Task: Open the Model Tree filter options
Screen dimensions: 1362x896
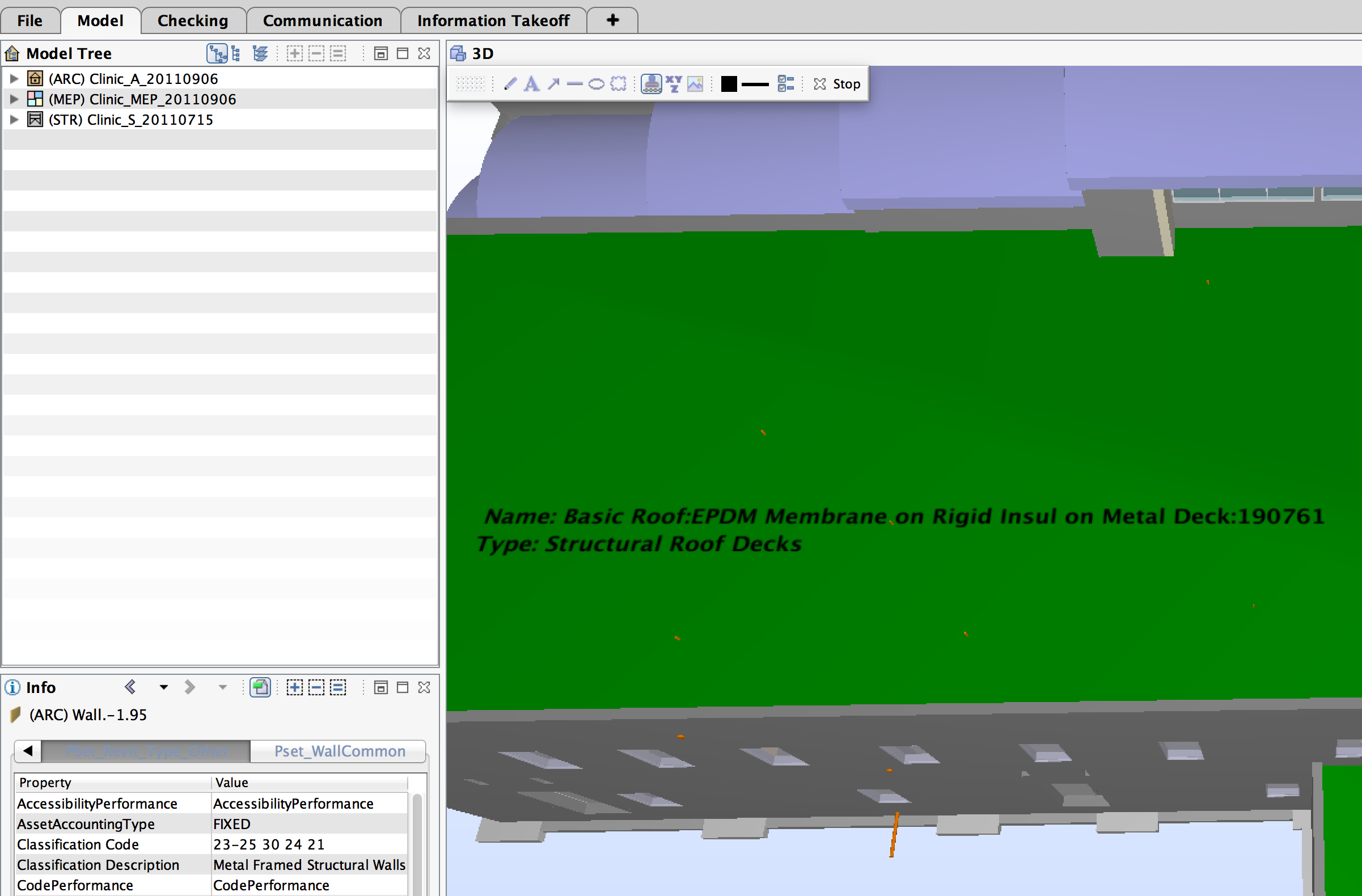Action: click(x=260, y=53)
